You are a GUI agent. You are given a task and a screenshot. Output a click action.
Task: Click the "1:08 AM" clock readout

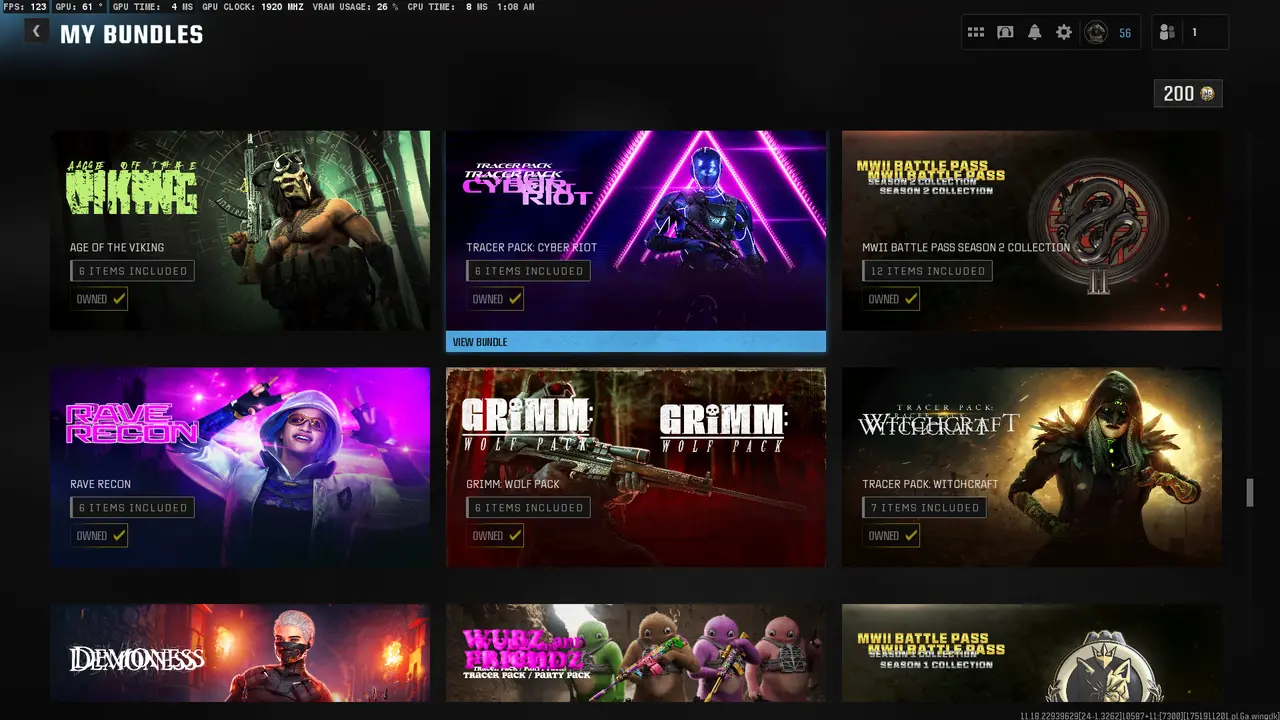[x=516, y=7]
